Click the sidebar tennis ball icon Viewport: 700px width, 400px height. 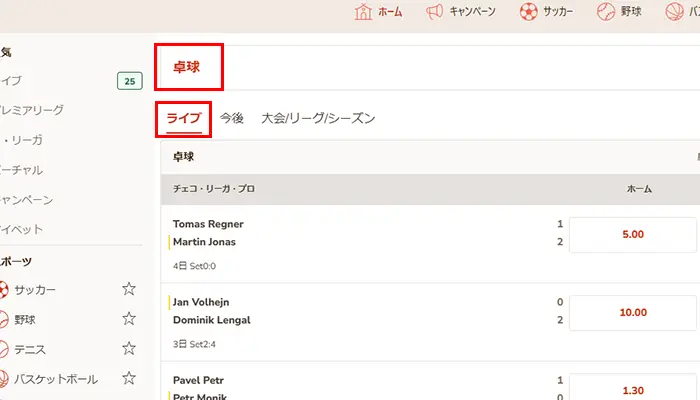tap(4, 349)
